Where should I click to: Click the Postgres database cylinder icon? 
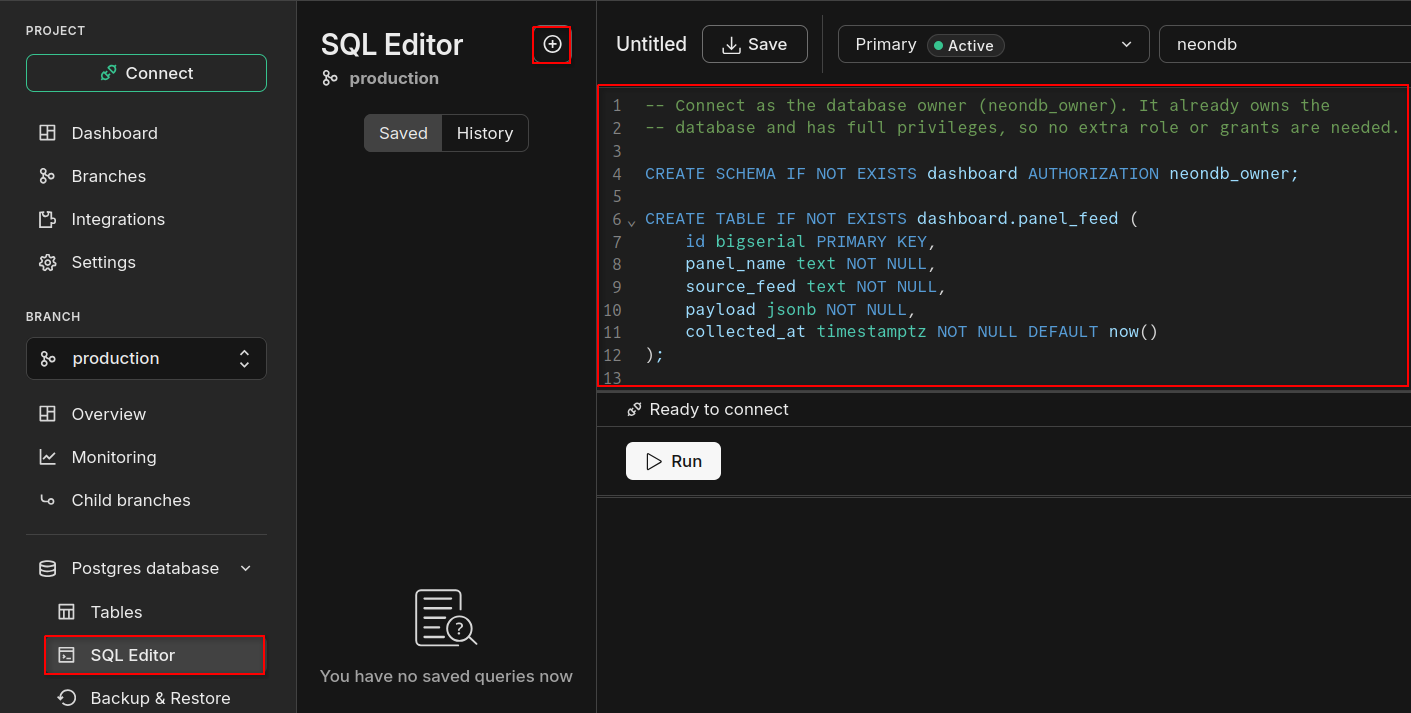click(47, 568)
